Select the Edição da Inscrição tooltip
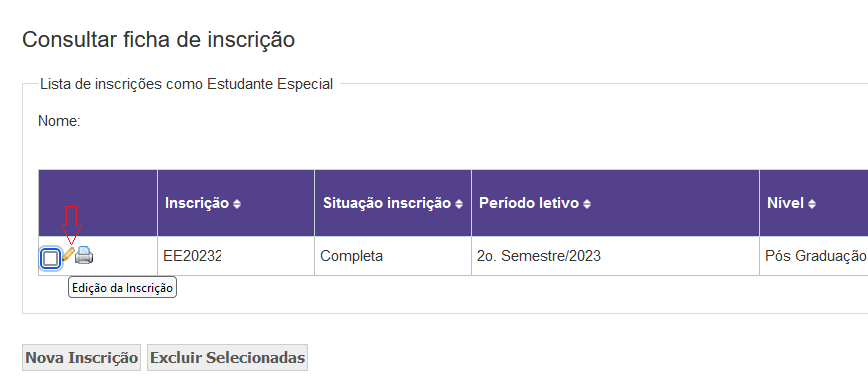Screen dimensions: 868x391 [122, 288]
